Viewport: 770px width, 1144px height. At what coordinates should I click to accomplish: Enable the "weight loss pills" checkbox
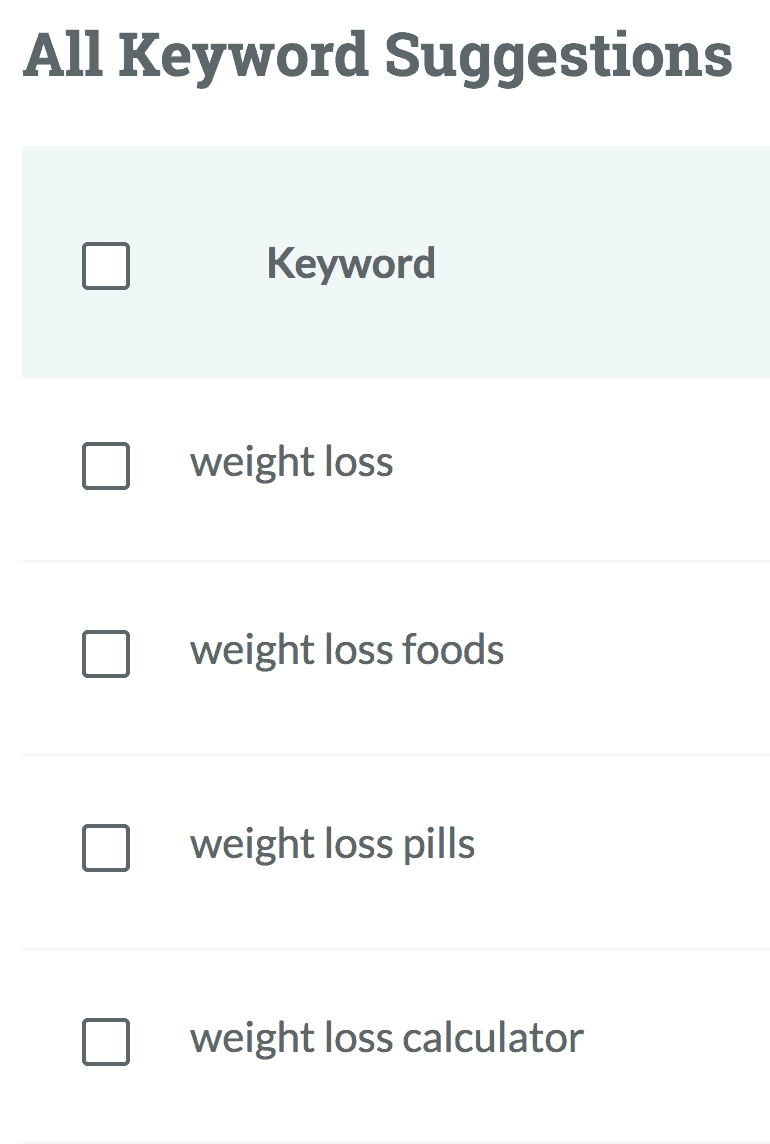(106, 848)
